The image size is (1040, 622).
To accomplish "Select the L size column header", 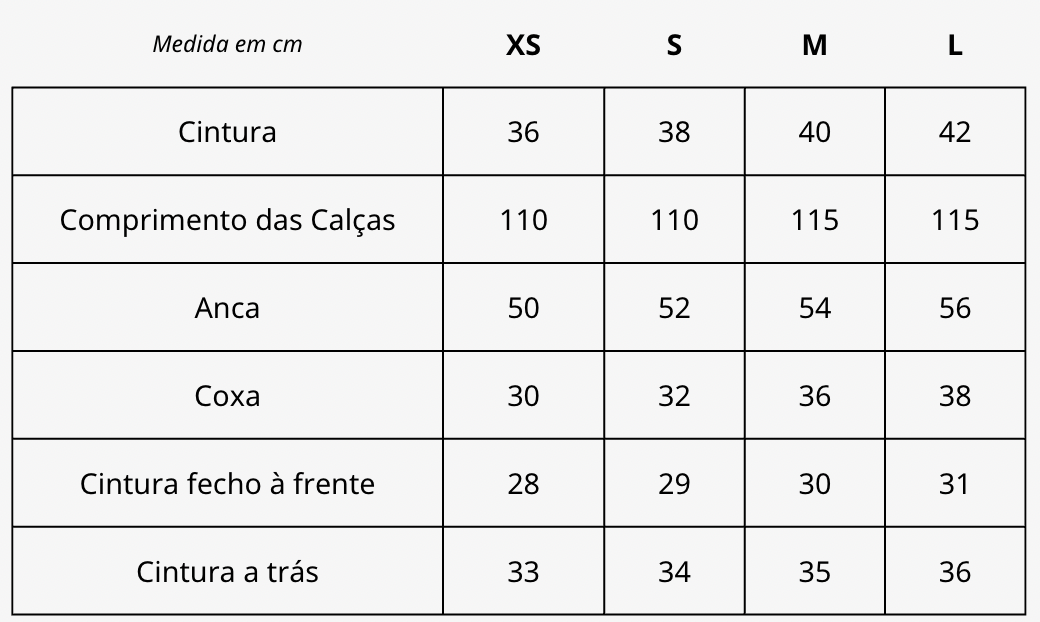I will [955, 45].
